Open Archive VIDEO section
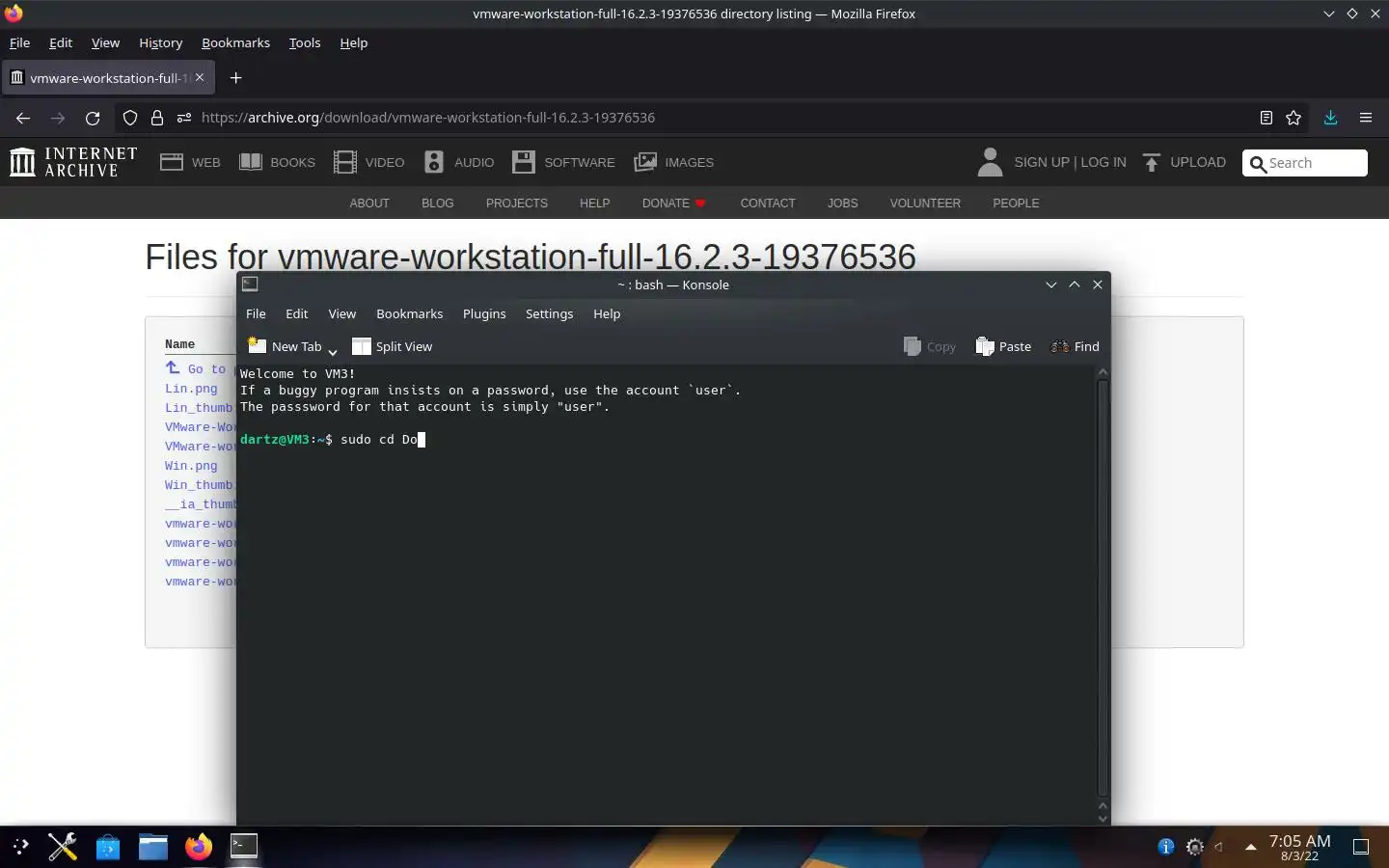Image resolution: width=1389 pixels, height=868 pixels. [x=369, y=162]
